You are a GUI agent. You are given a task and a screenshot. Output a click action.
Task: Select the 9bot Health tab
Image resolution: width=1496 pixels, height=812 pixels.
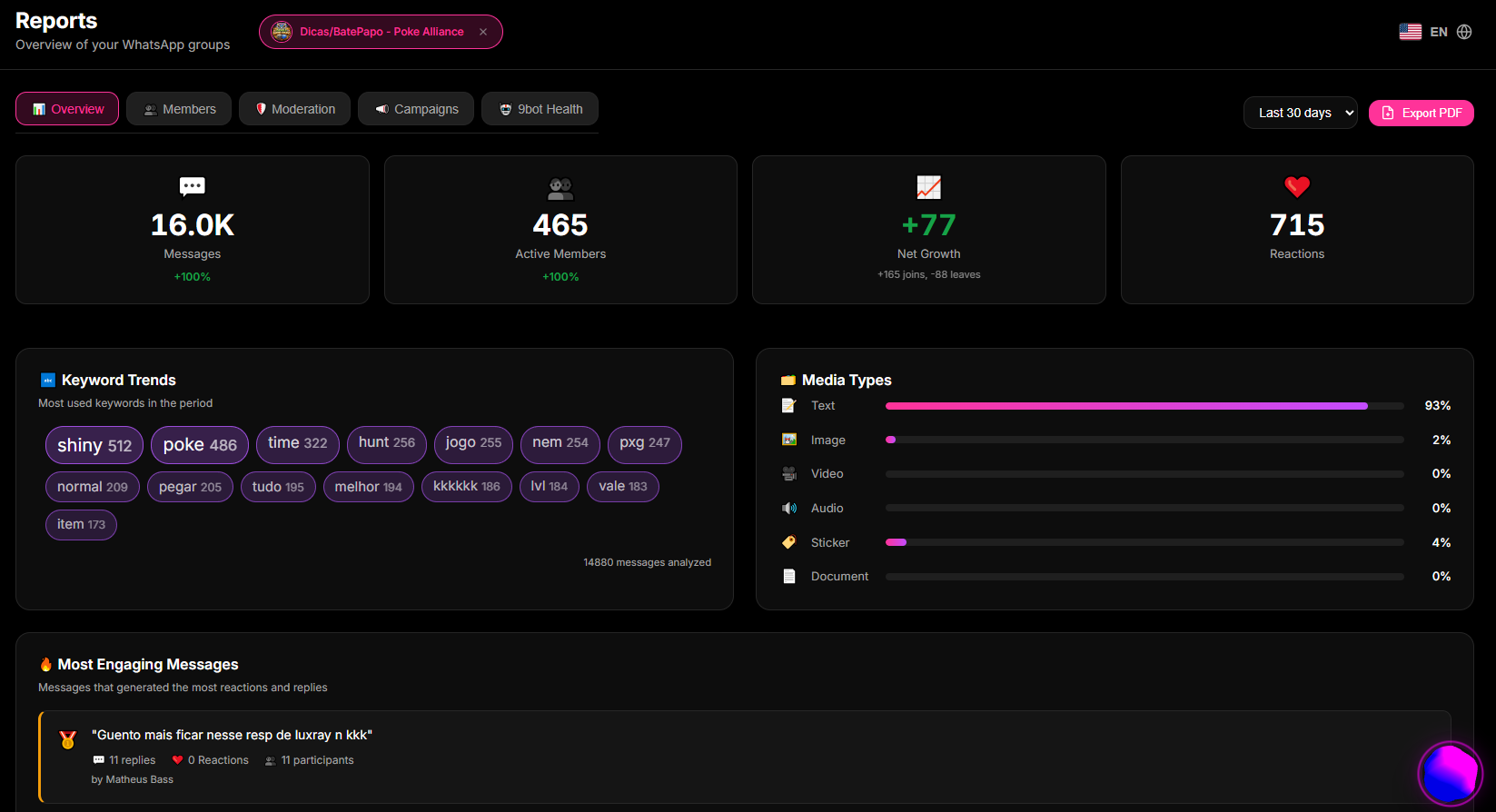(540, 109)
